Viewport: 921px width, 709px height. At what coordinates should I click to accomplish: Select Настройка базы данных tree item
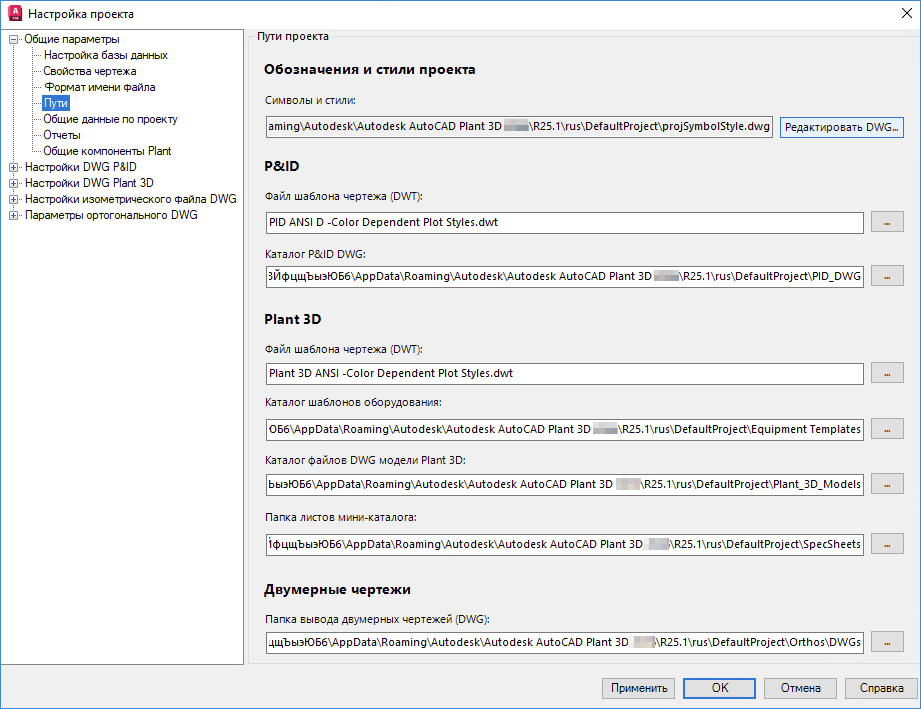click(x=106, y=55)
